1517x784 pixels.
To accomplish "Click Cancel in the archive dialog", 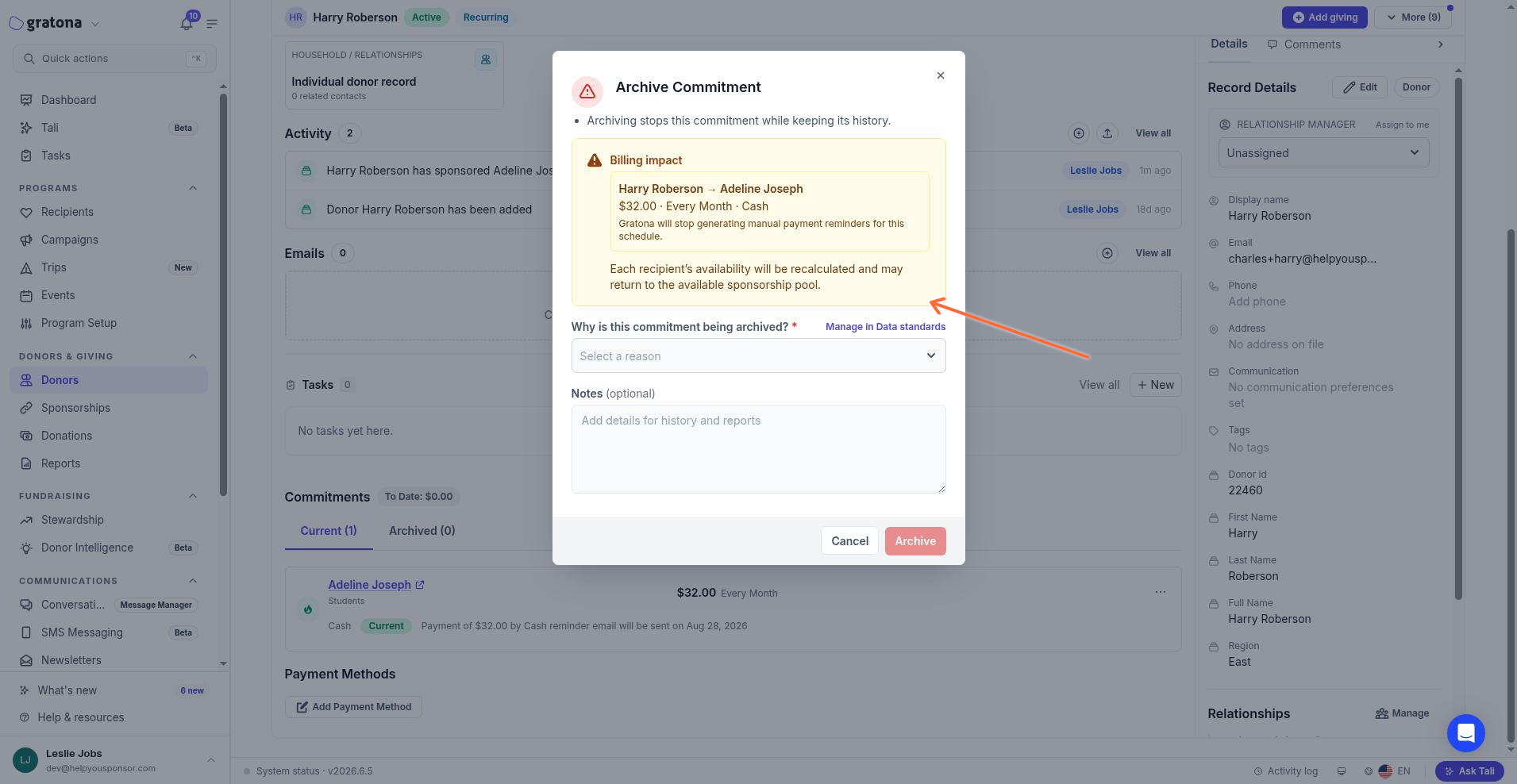I will point(849,541).
